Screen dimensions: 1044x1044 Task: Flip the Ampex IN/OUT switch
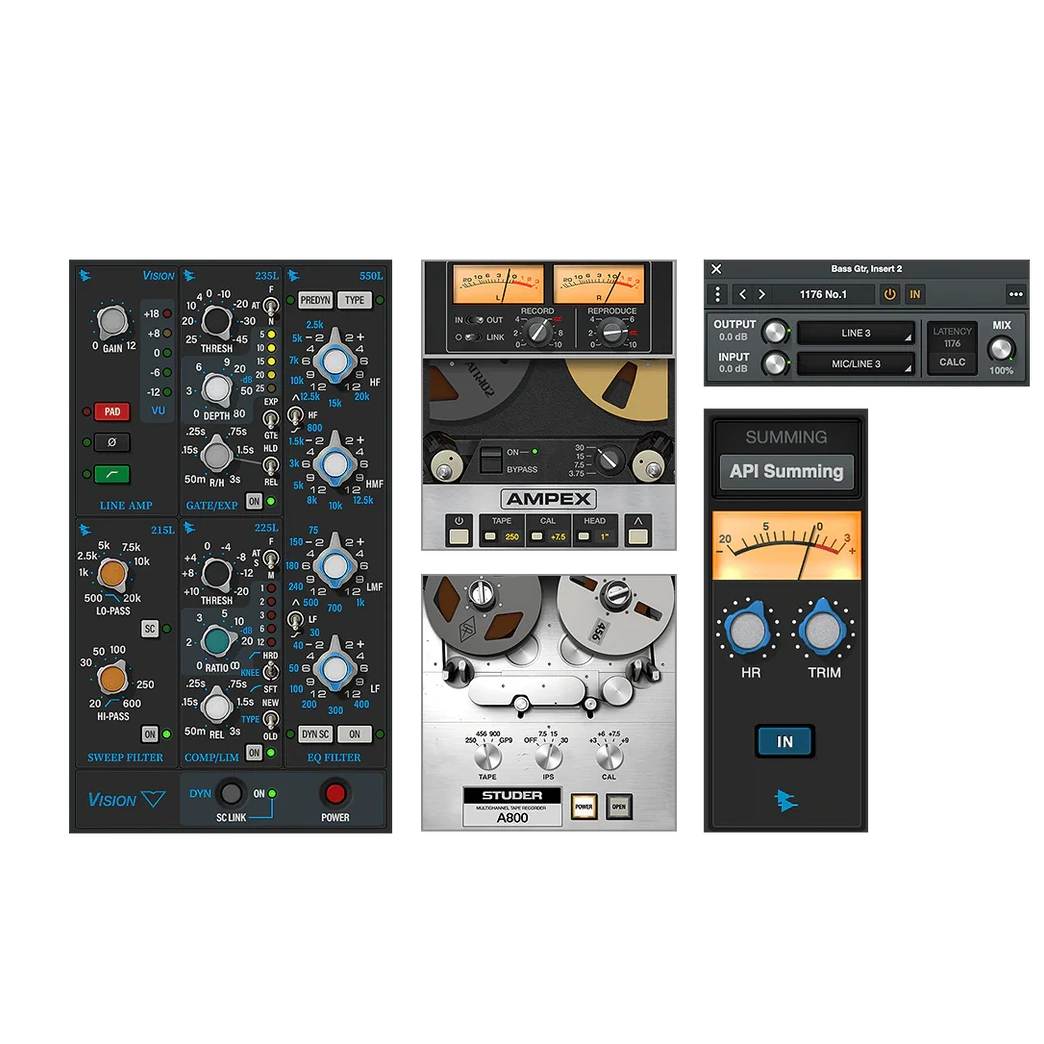point(475,320)
